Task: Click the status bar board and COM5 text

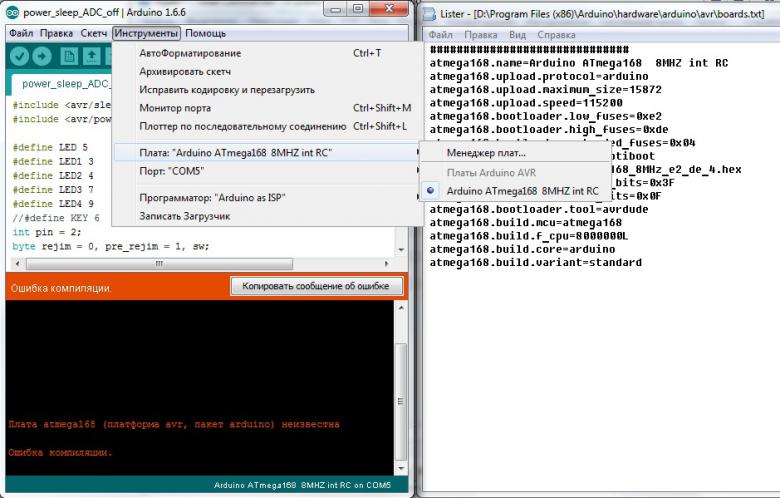Action: click(302, 485)
